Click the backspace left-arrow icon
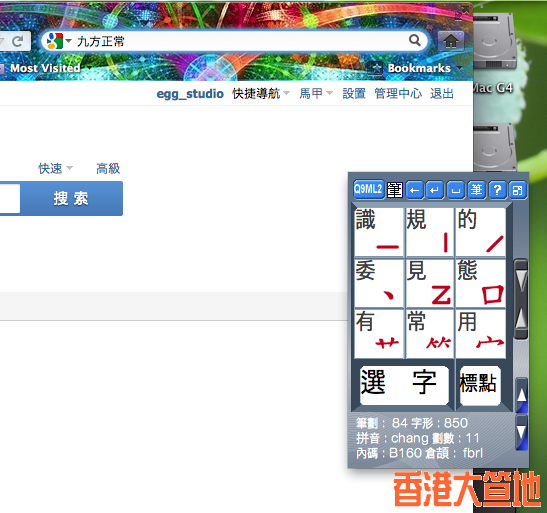 (x=414, y=190)
